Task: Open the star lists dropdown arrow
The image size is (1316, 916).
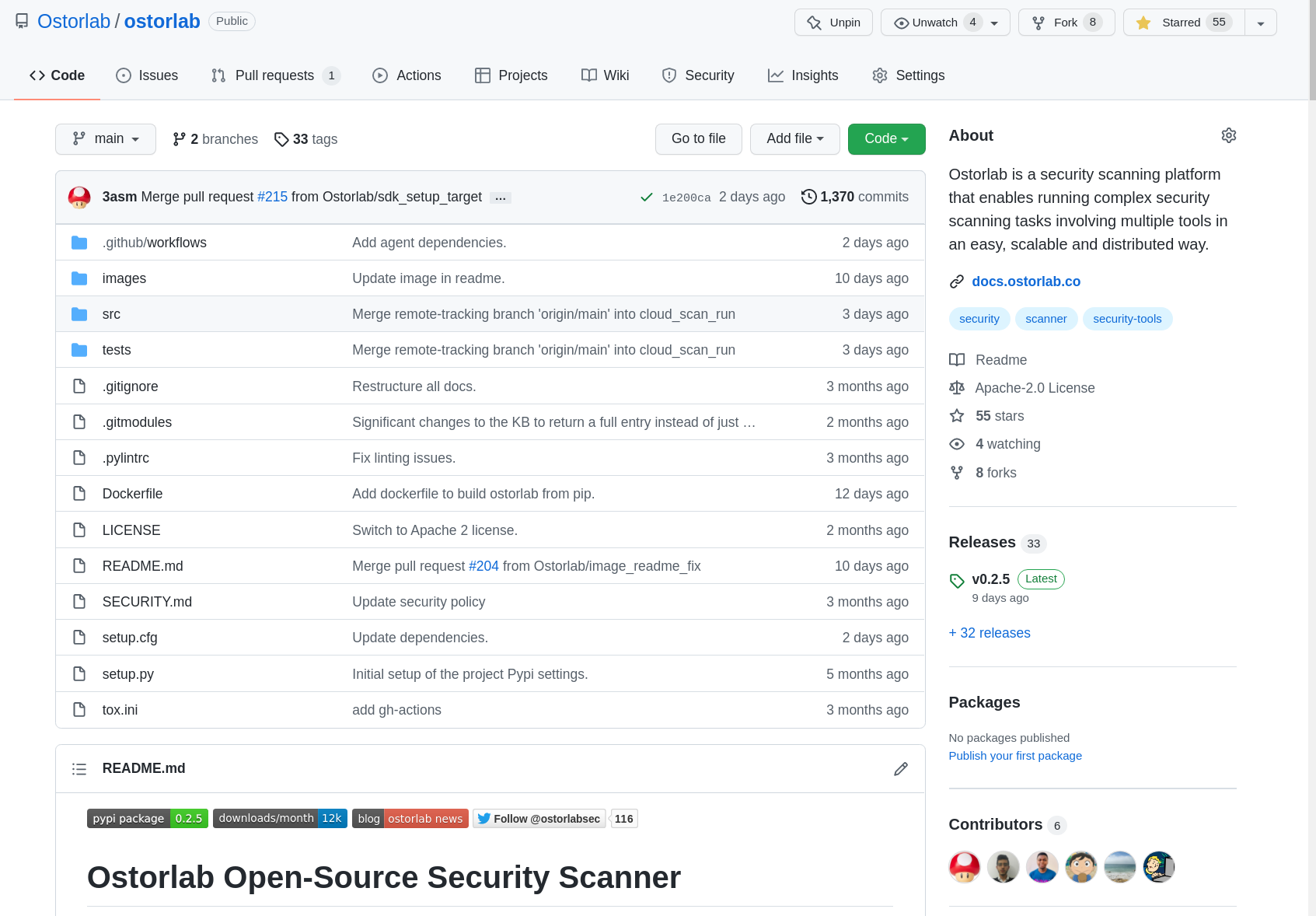Action: (x=1261, y=23)
